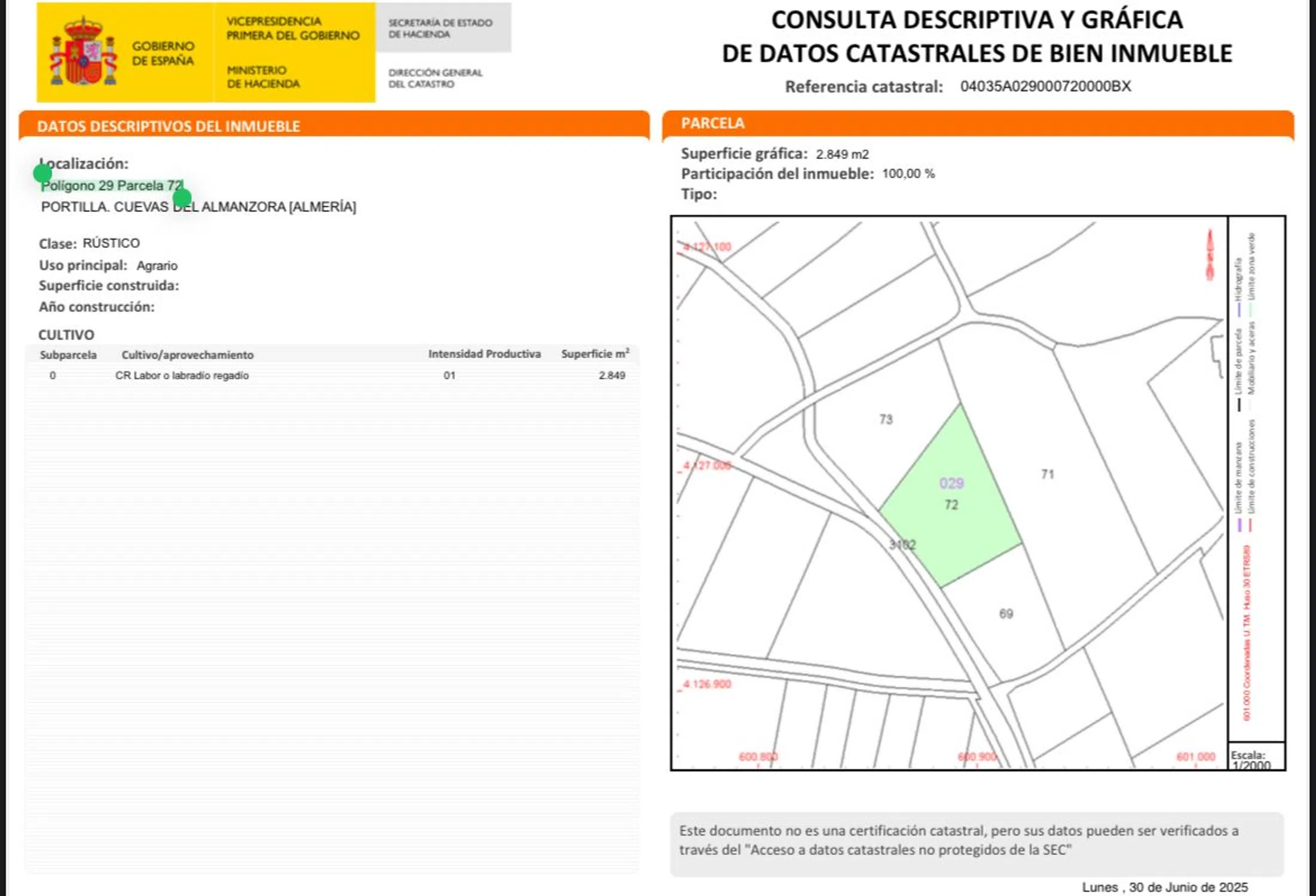Click parcel number 69 on map
The width and height of the screenshot is (1316, 896).
(1006, 613)
